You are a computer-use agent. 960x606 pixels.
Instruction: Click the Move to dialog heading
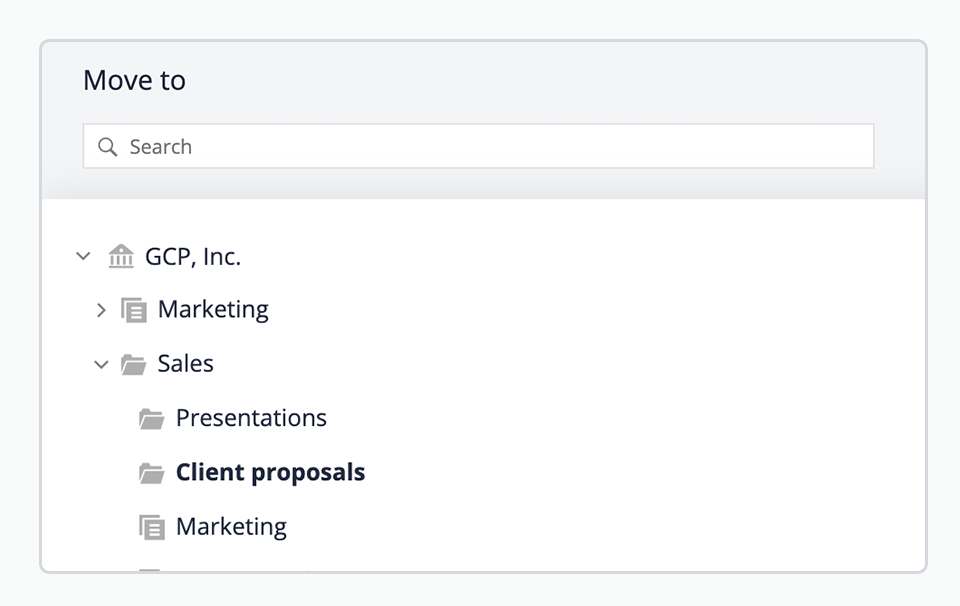pyautogui.click(x=134, y=80)
